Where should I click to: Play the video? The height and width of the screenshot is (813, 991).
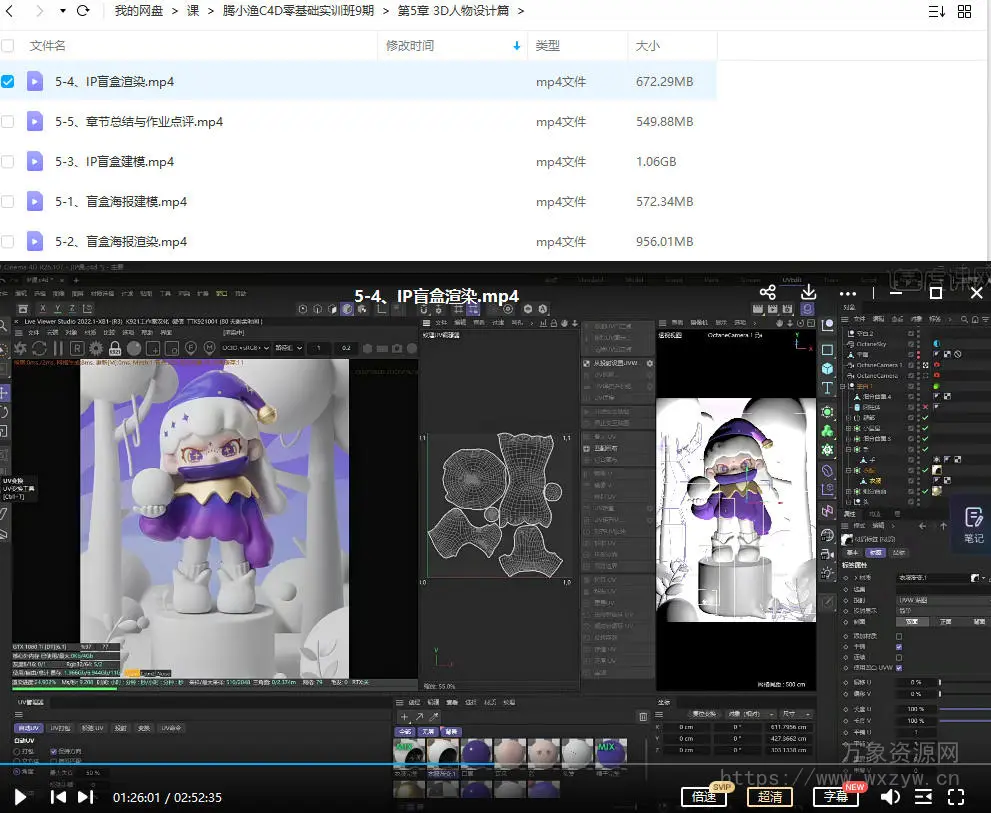click(20, 797)
